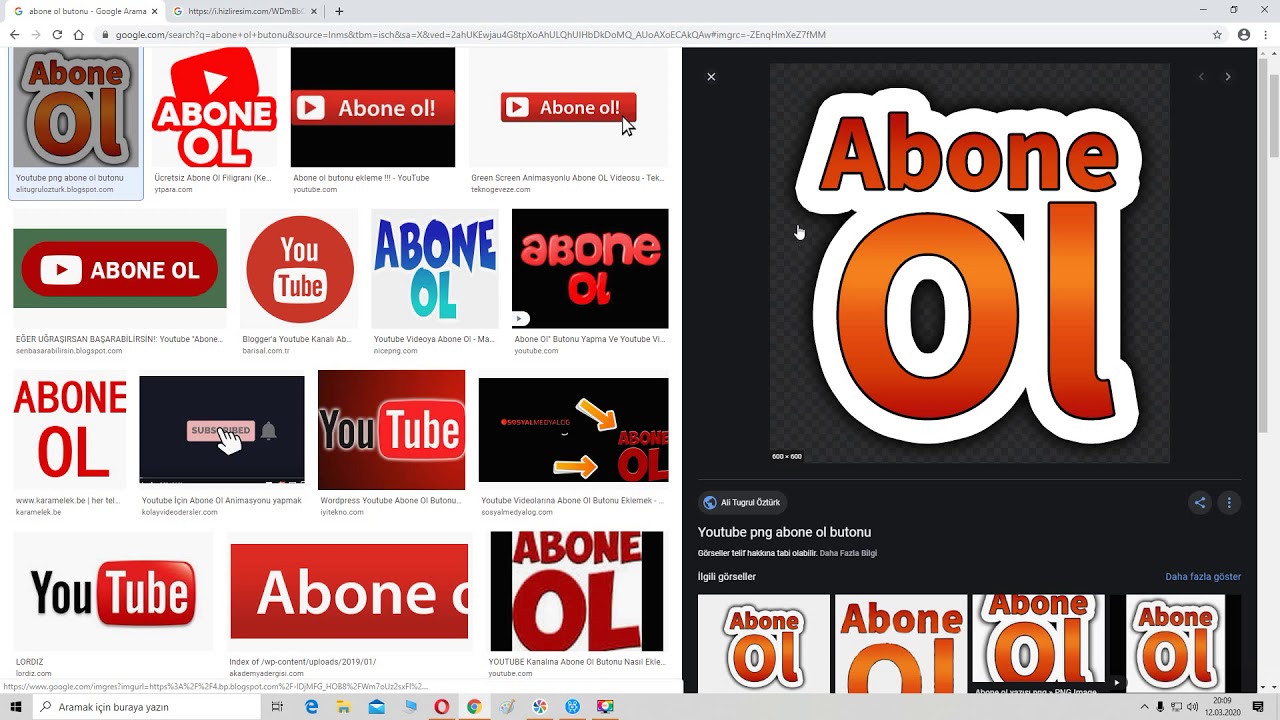Open the browser home page

[78, 34]
